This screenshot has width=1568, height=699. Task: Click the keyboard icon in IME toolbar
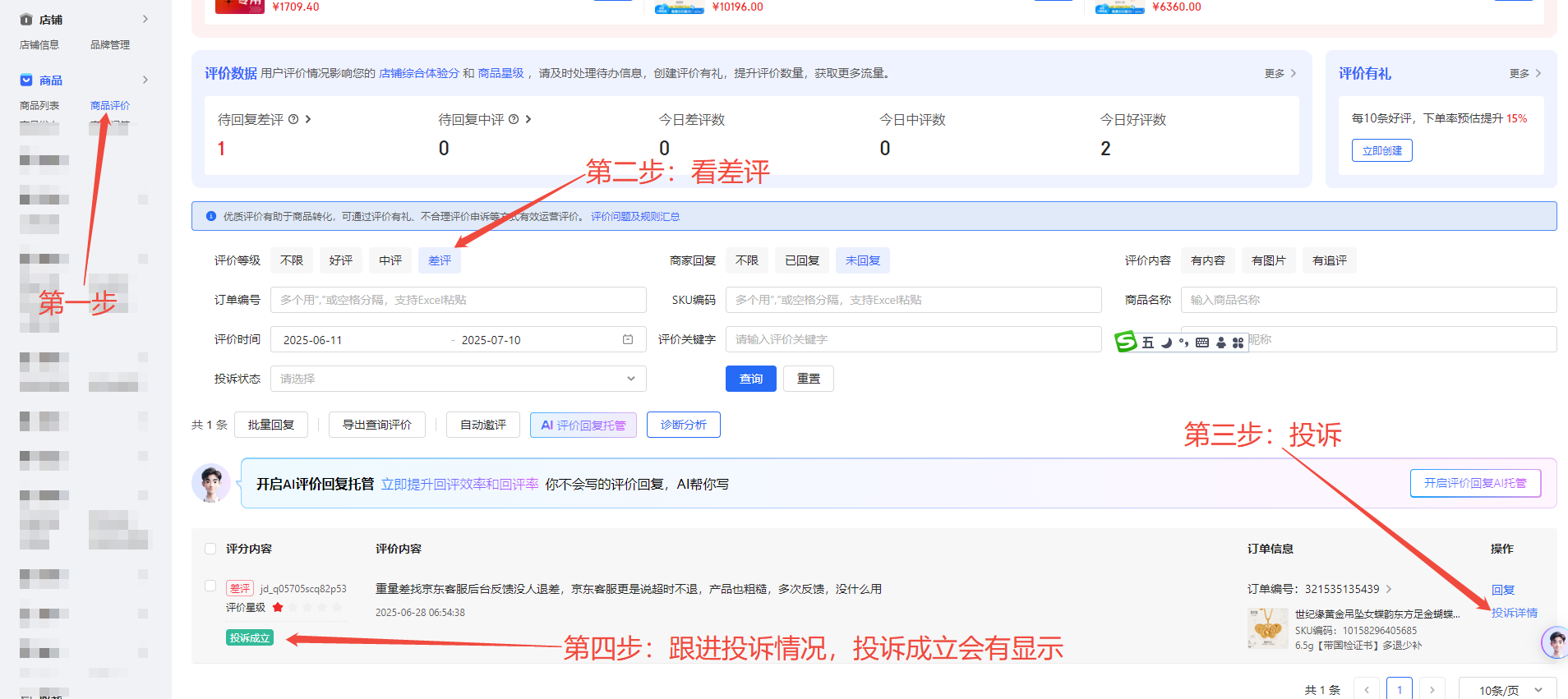tap(1202, 343)
